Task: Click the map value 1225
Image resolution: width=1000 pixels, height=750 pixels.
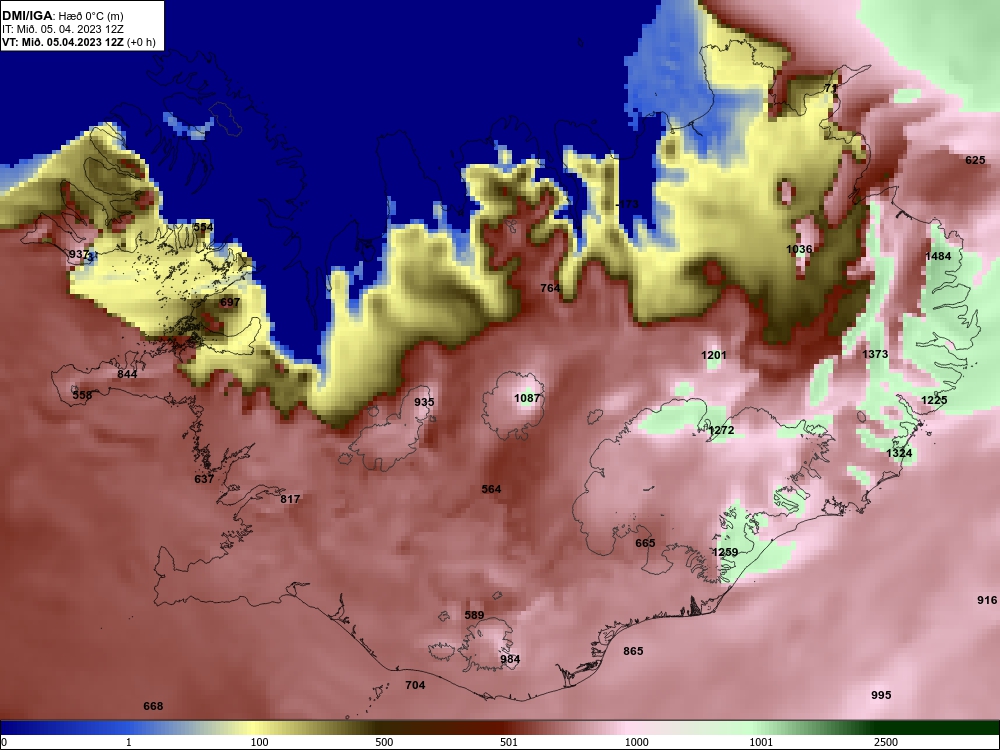Action: 934,401
